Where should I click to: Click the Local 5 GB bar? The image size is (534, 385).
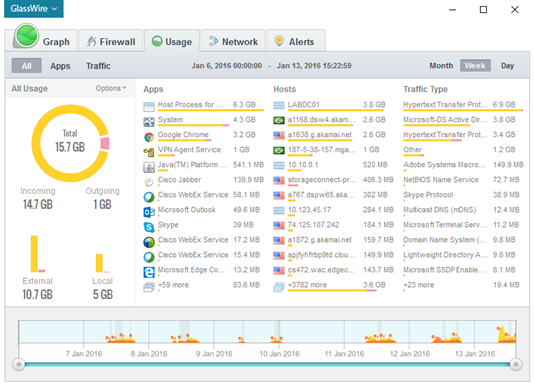coord(99,263)
